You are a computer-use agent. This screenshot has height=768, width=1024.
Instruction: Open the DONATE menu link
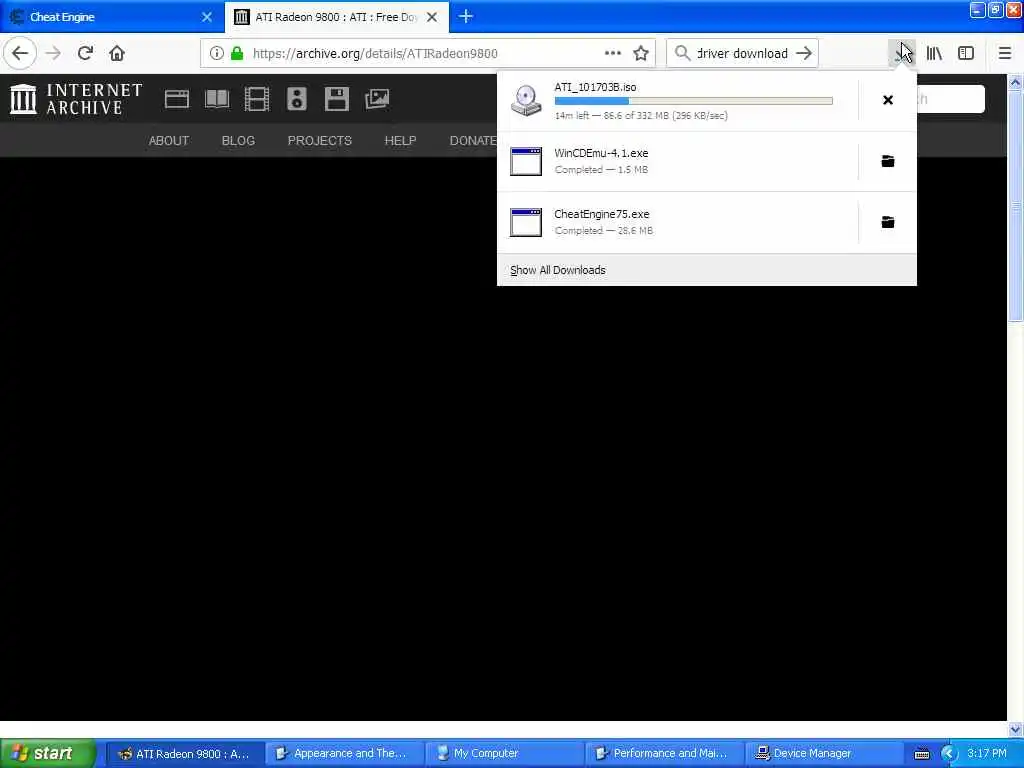(x=473, y=140)
